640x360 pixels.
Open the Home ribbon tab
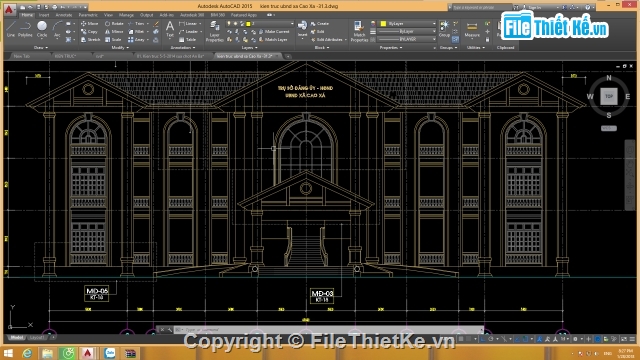click(27, 15)
